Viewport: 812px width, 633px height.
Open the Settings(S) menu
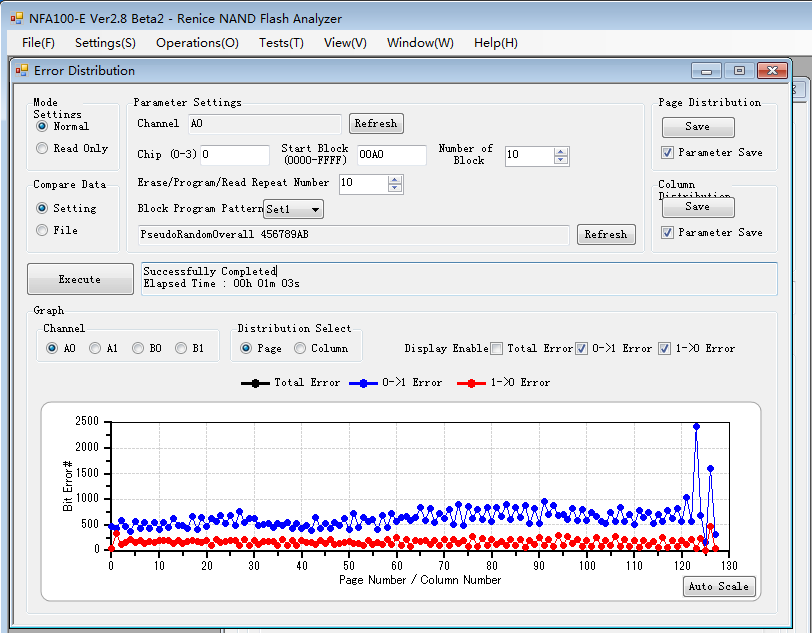105,43
